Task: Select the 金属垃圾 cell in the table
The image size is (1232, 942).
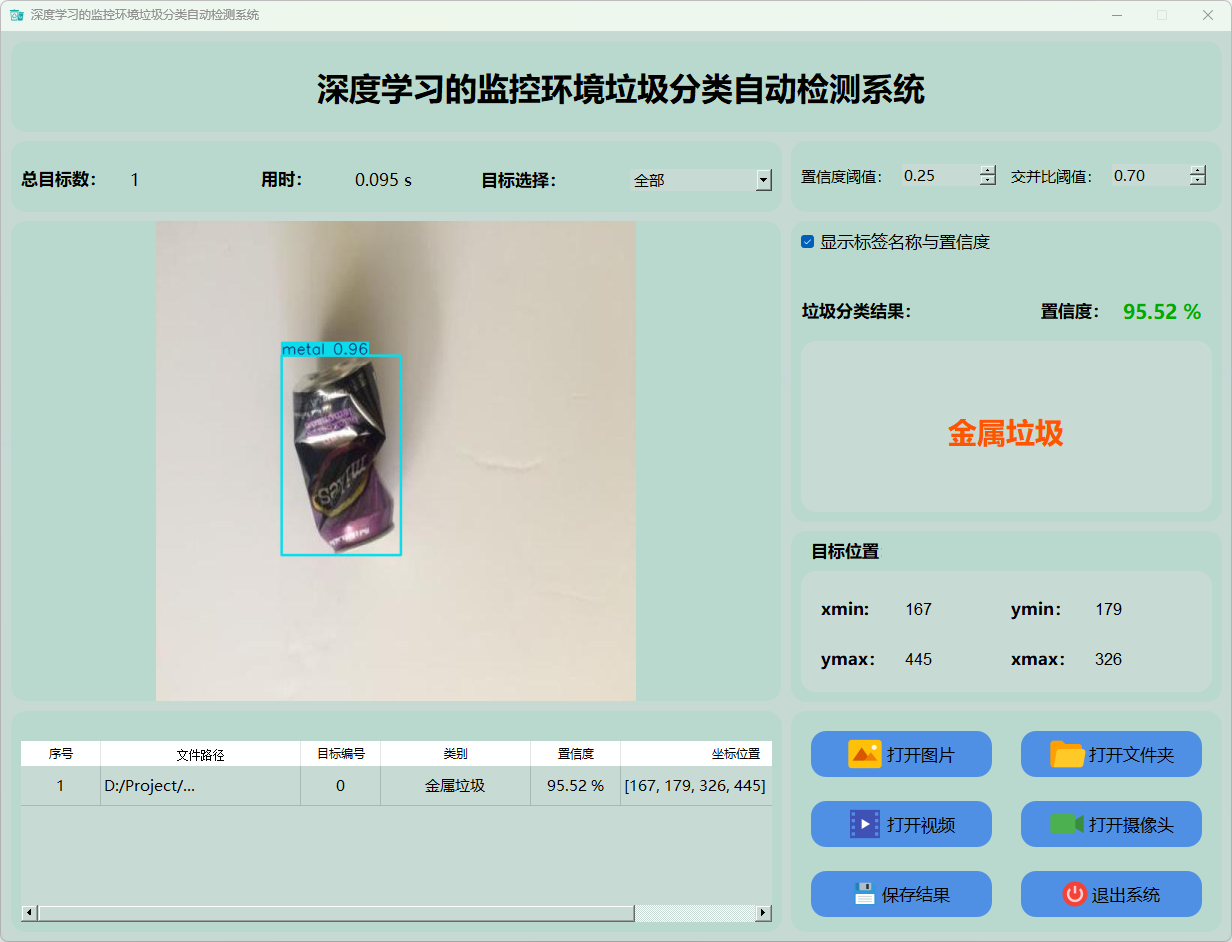Action: click(456, 786)
